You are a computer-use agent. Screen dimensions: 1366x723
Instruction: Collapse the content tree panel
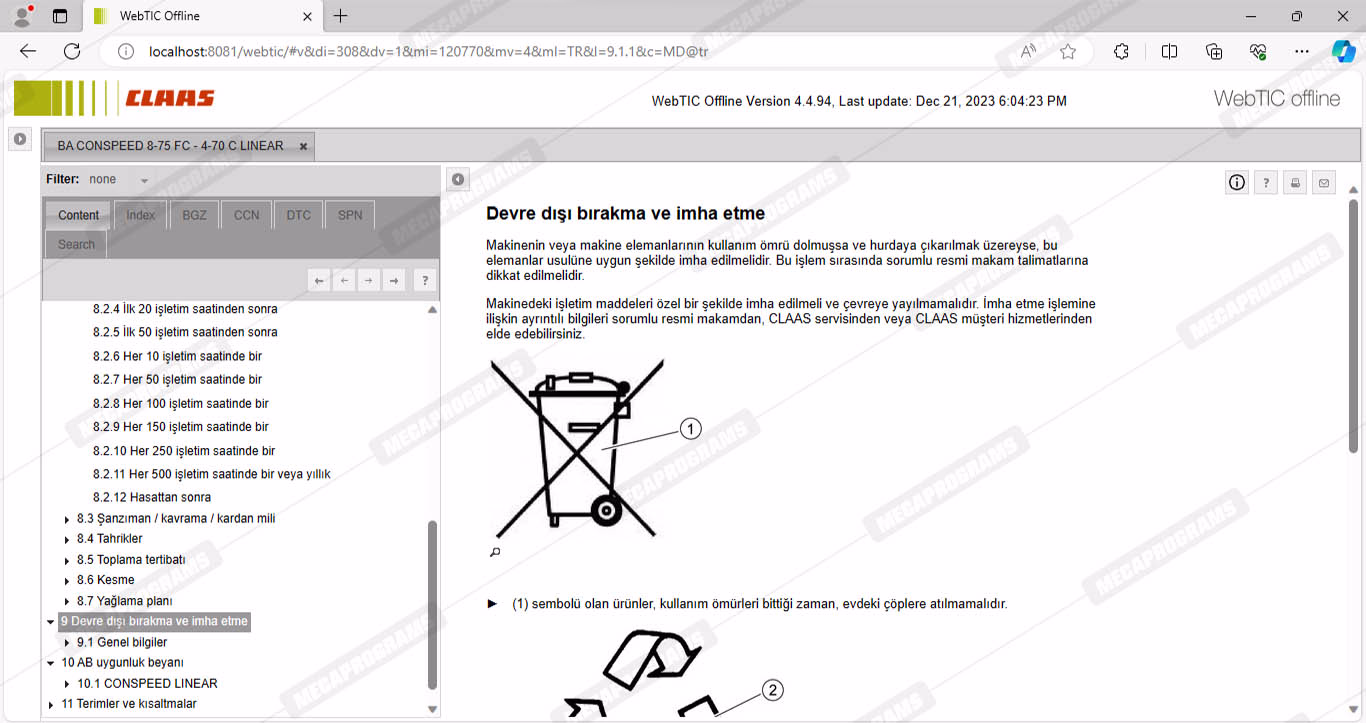pos(457,179)
